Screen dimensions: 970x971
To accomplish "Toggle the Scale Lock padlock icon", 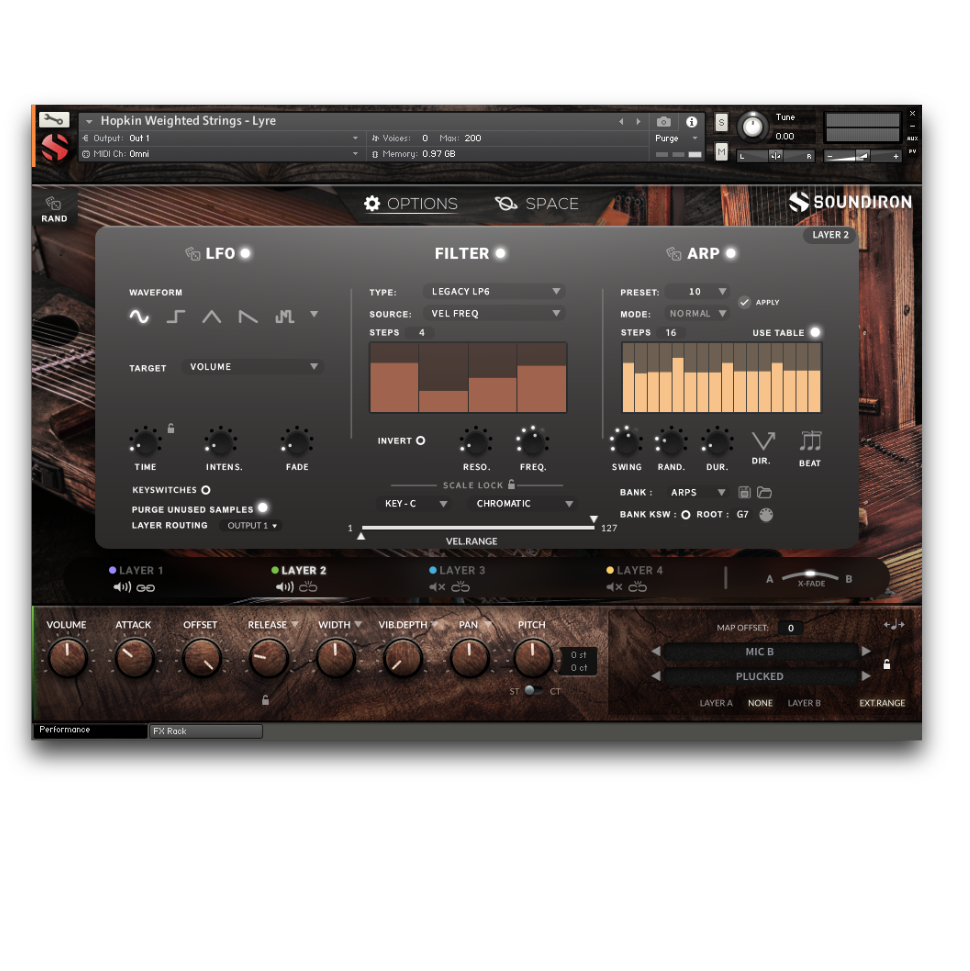I will (x=511, y=484).
